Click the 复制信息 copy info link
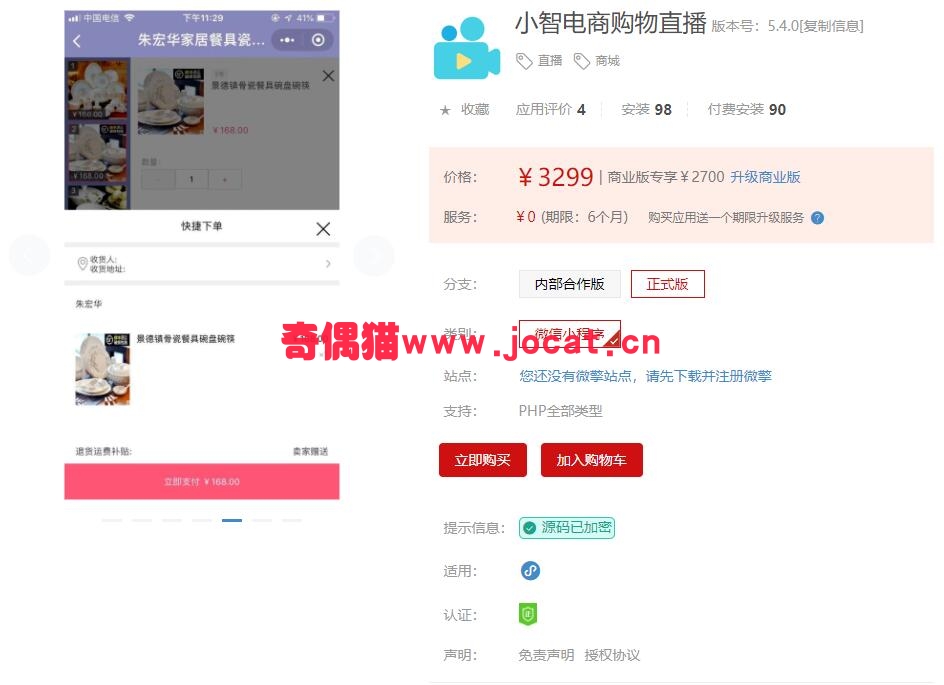Viewport: 944px width, 685px height. [x=833, y=26]
